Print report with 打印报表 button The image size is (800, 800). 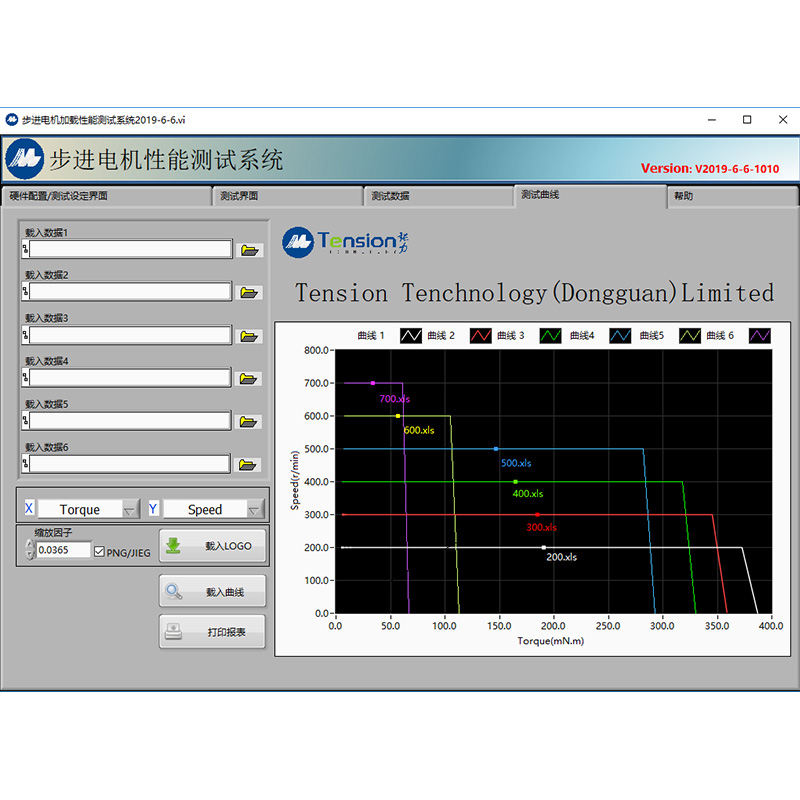[x=214, y=632]
